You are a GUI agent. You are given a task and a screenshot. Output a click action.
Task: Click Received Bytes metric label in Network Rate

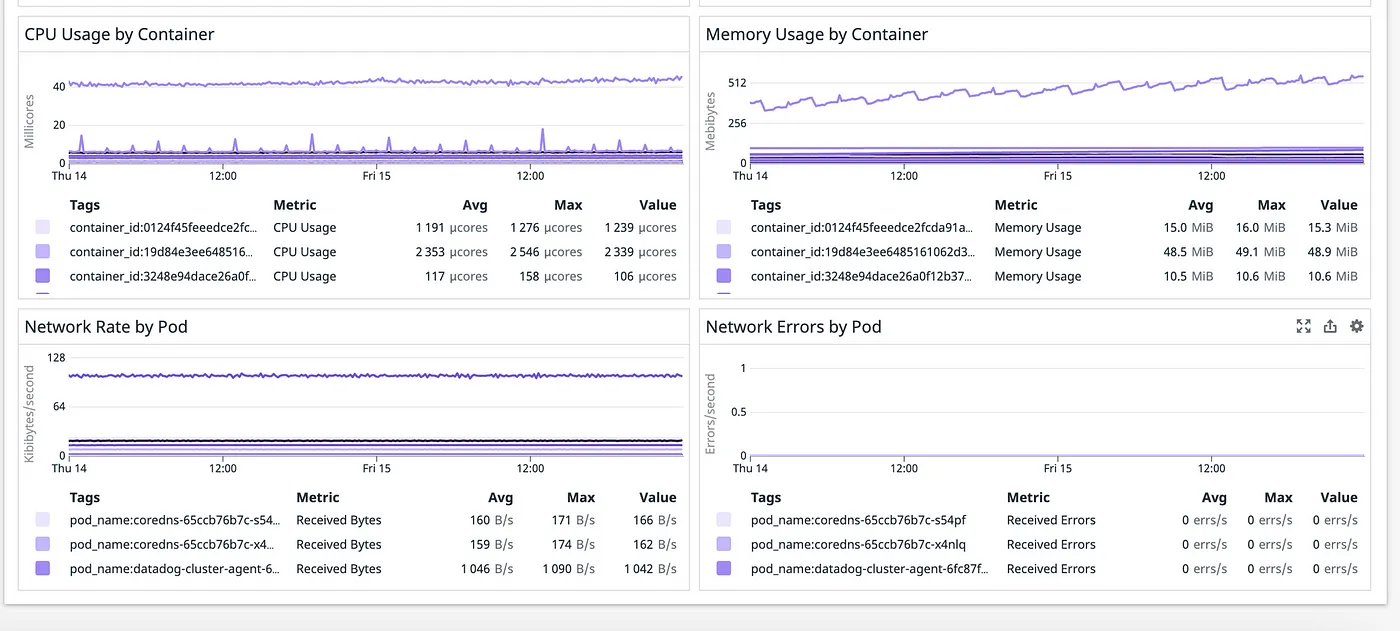click(338, 519)
